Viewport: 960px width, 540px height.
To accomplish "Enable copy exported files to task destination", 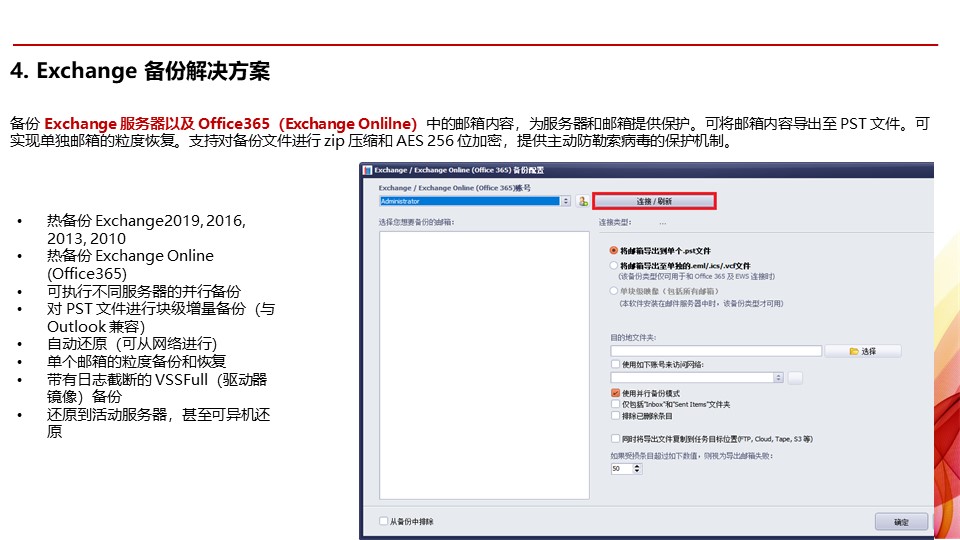I will click(x=615, y=438).
